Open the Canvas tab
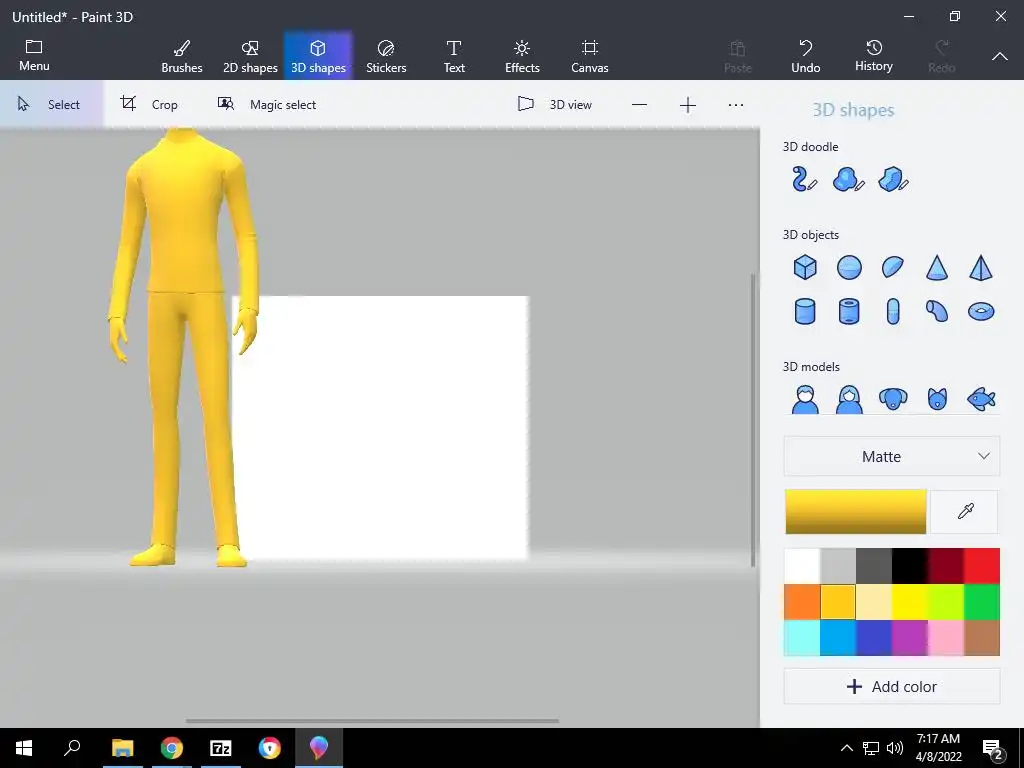 click(590, 56)
